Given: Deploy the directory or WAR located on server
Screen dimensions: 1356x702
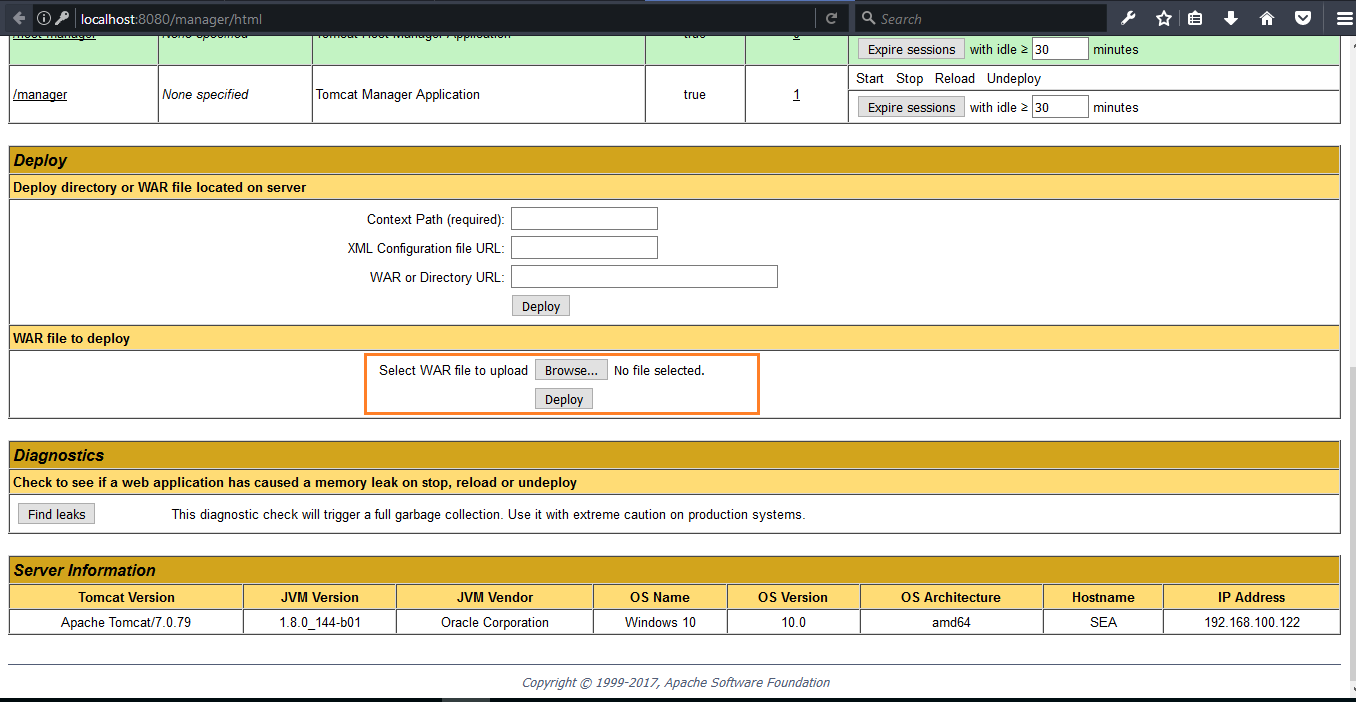Looking at the screenshot, I should click(540, 306).
